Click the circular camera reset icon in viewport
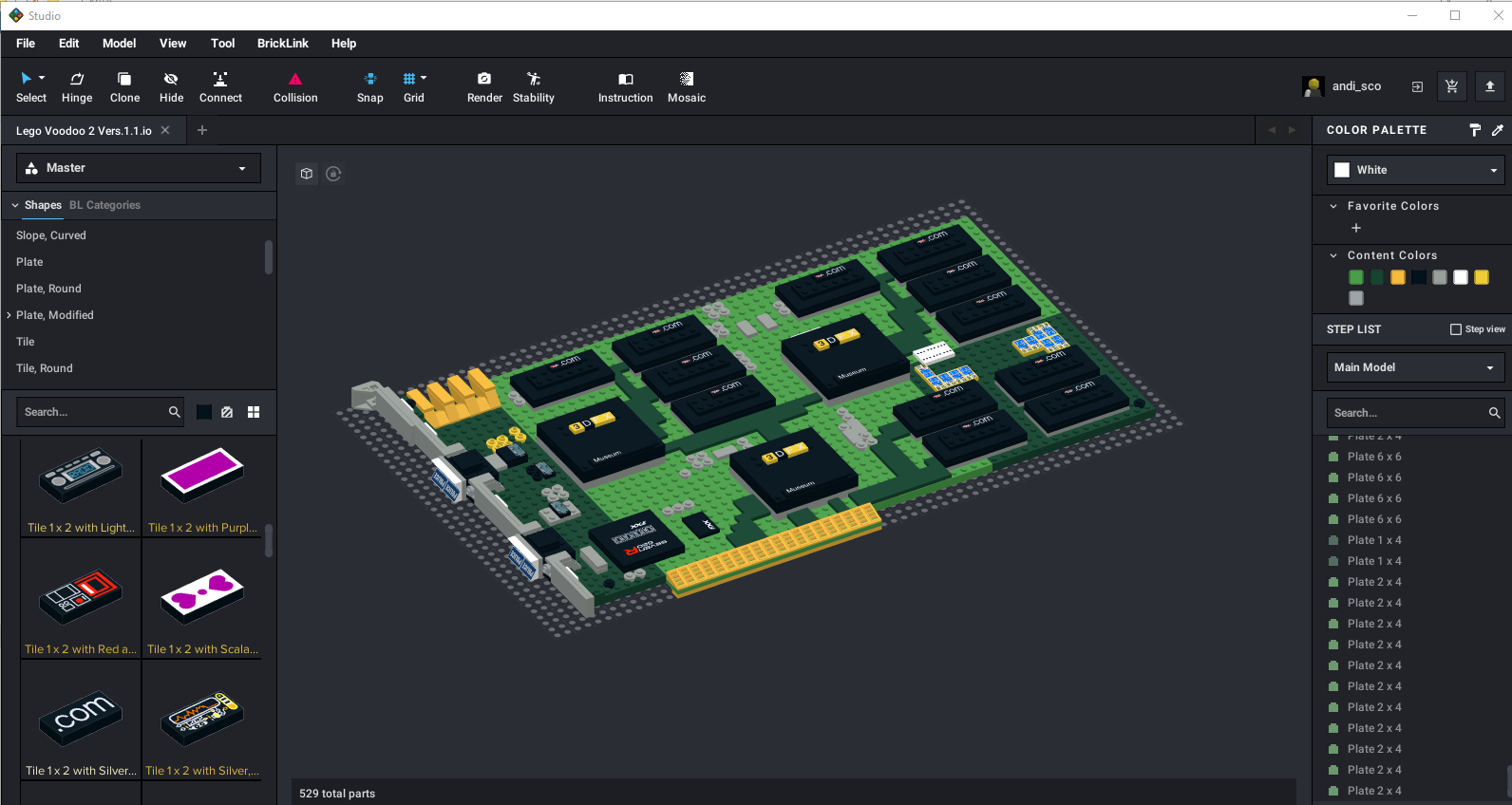This screenshot has height=805, width=1512. click(x=333, y=174)
